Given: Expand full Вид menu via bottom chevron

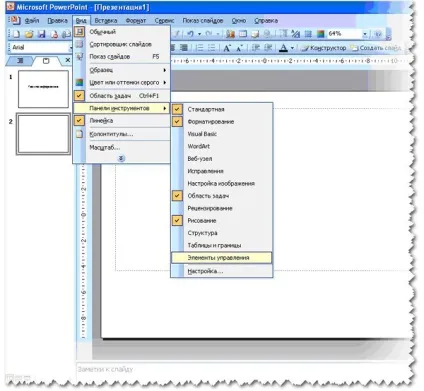Looking at the screenshot, I should point(121,158).
